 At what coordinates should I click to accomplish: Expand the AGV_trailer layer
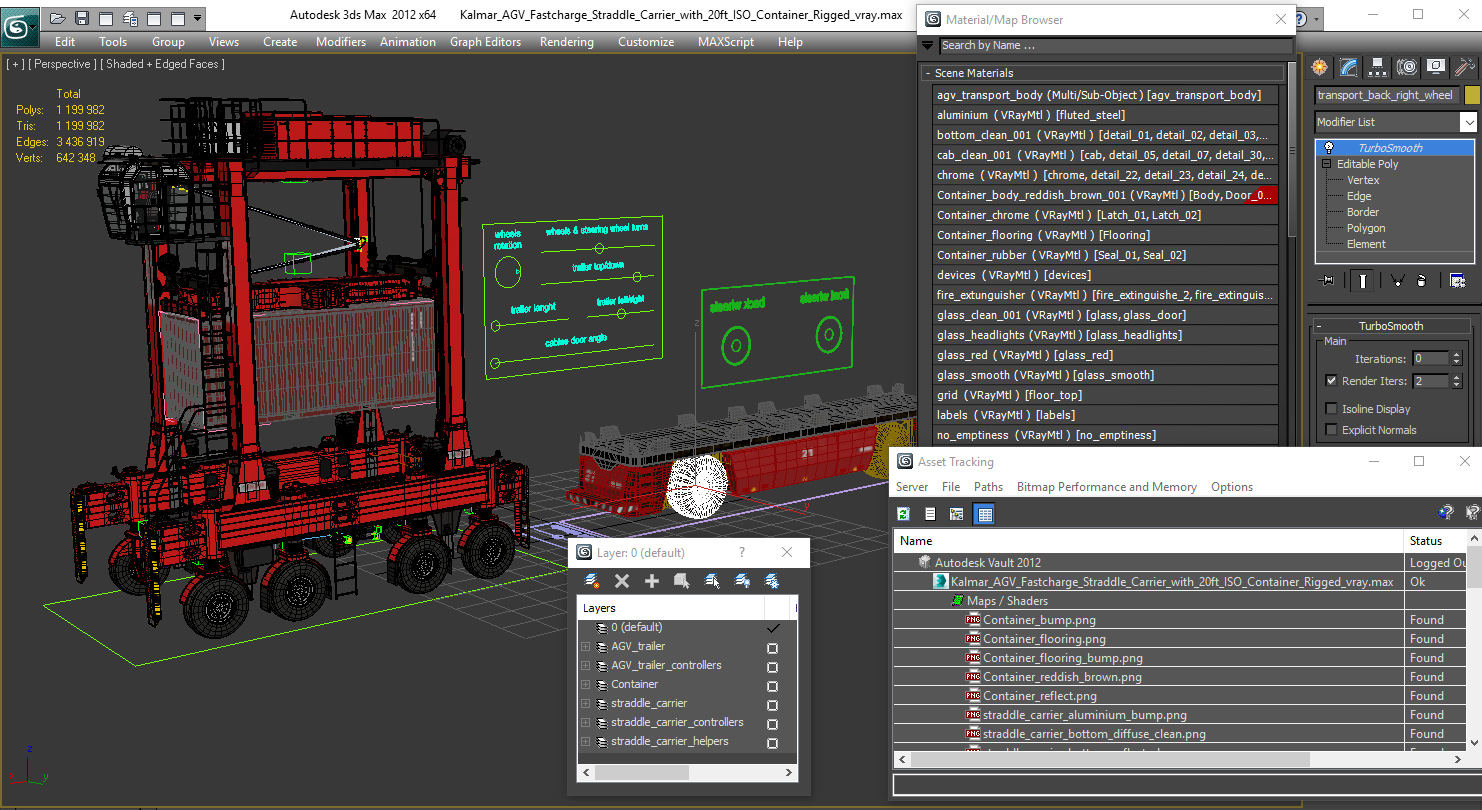pos(585,647)
